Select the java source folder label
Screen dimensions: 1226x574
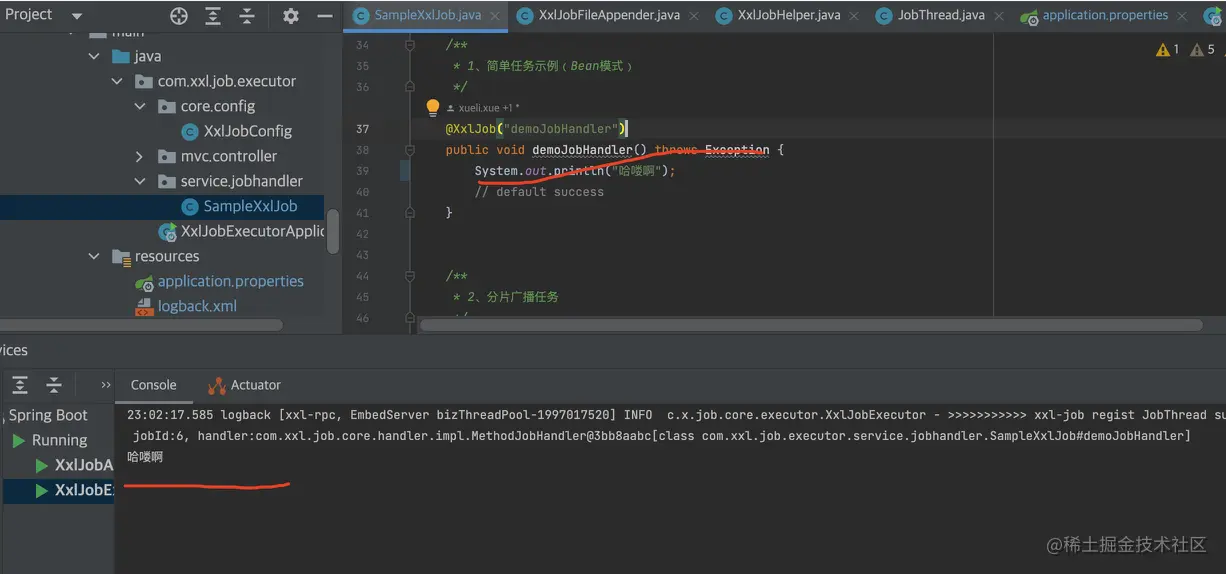click(x=148, y=56)
